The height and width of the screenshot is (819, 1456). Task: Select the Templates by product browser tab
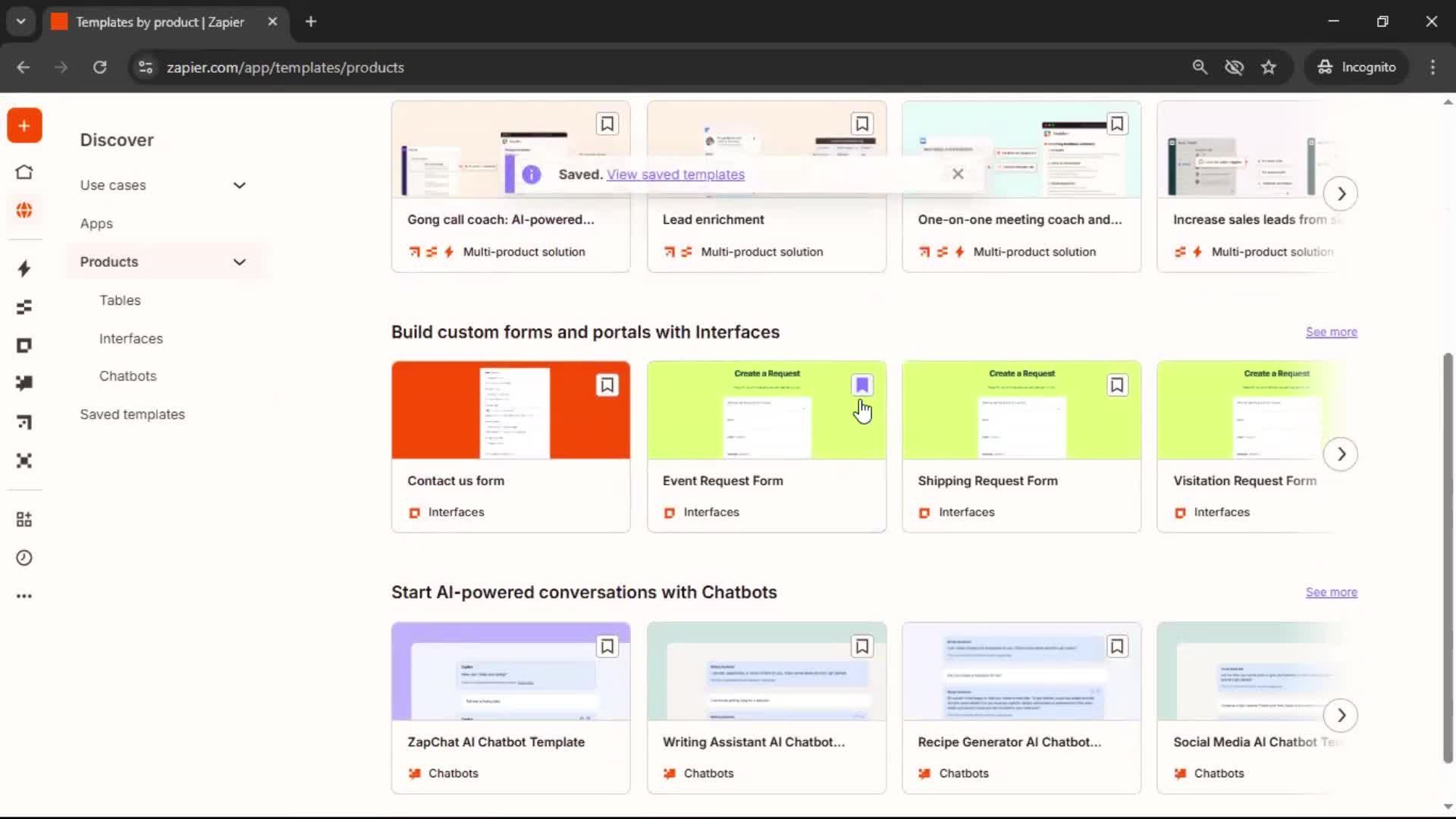click(165, 22)
